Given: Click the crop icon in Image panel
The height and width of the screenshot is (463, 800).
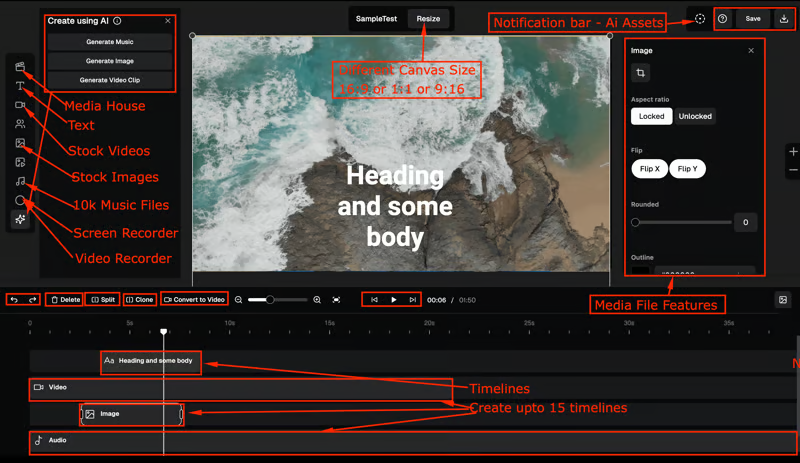Looking at the screenshot, I should pos(641,73).
